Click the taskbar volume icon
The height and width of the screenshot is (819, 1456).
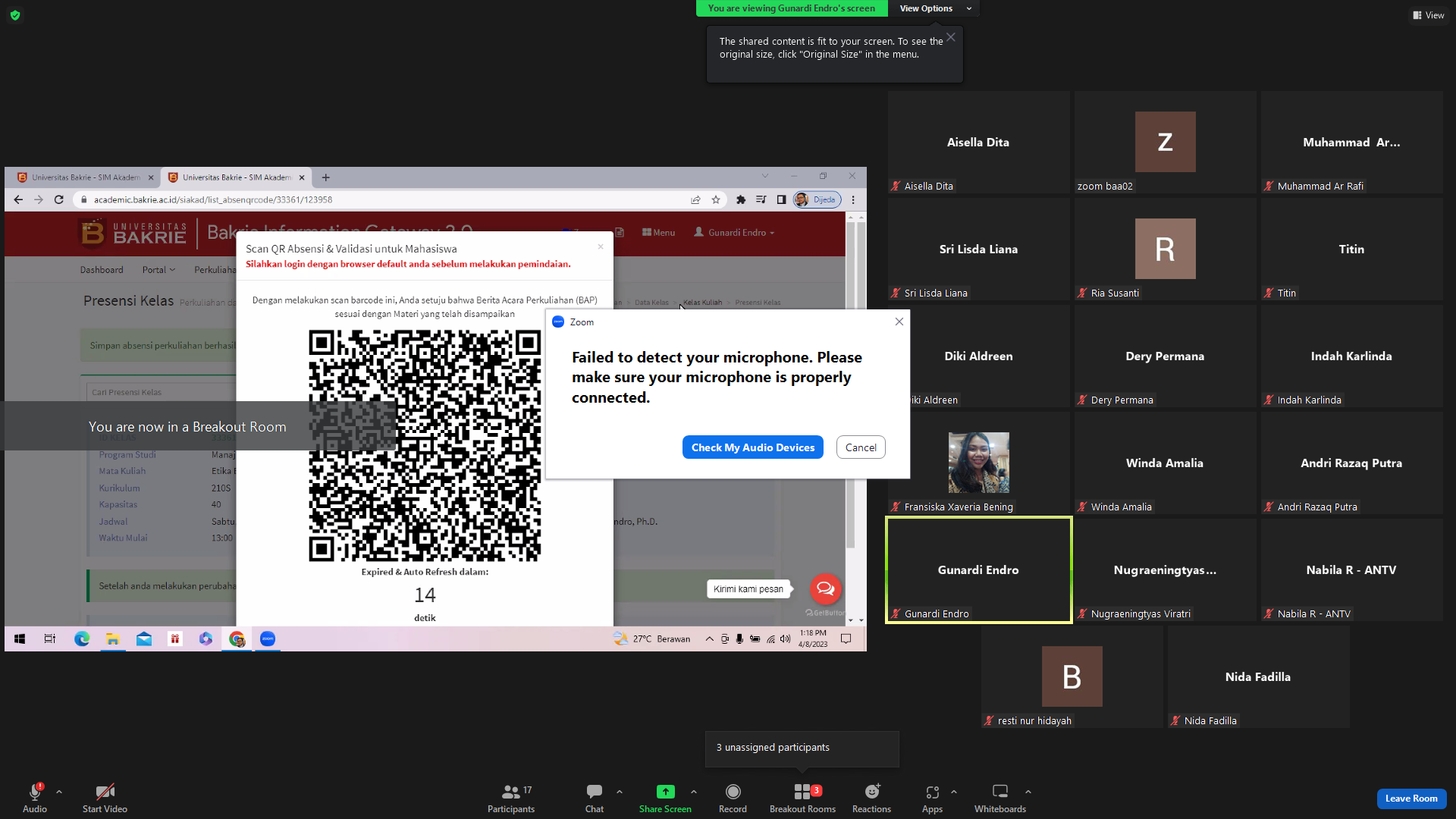pyautogui.click(x=785, y=639)
